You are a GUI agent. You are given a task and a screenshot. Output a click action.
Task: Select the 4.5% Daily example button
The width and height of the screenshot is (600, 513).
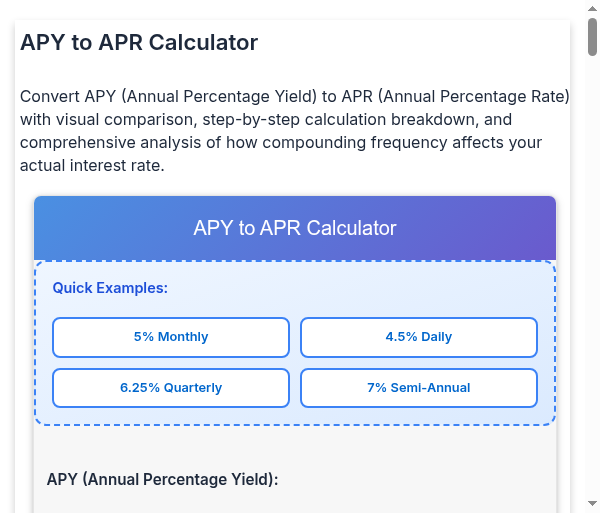click(419, 337)
